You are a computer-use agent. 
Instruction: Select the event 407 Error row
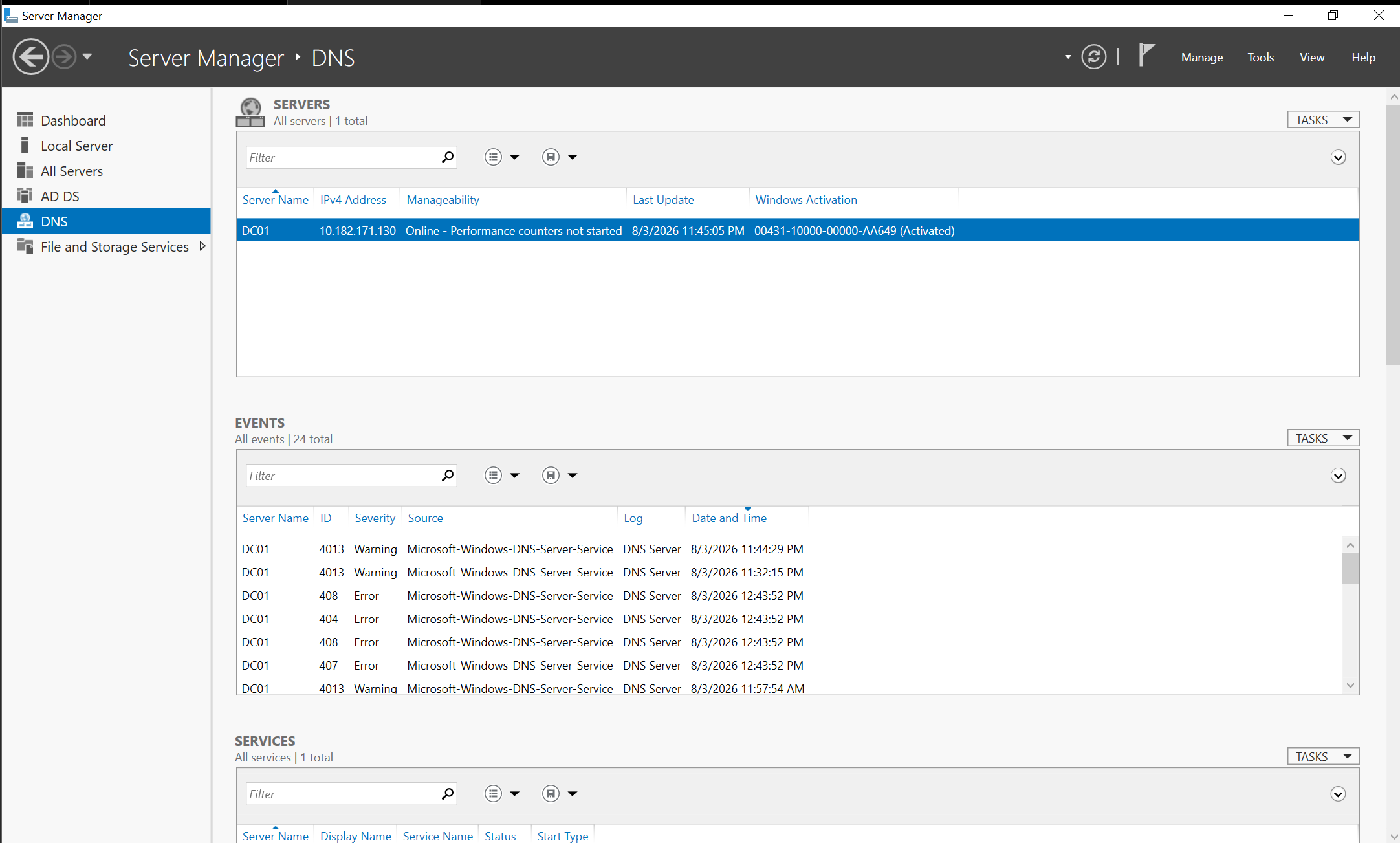tap(789, 666)
